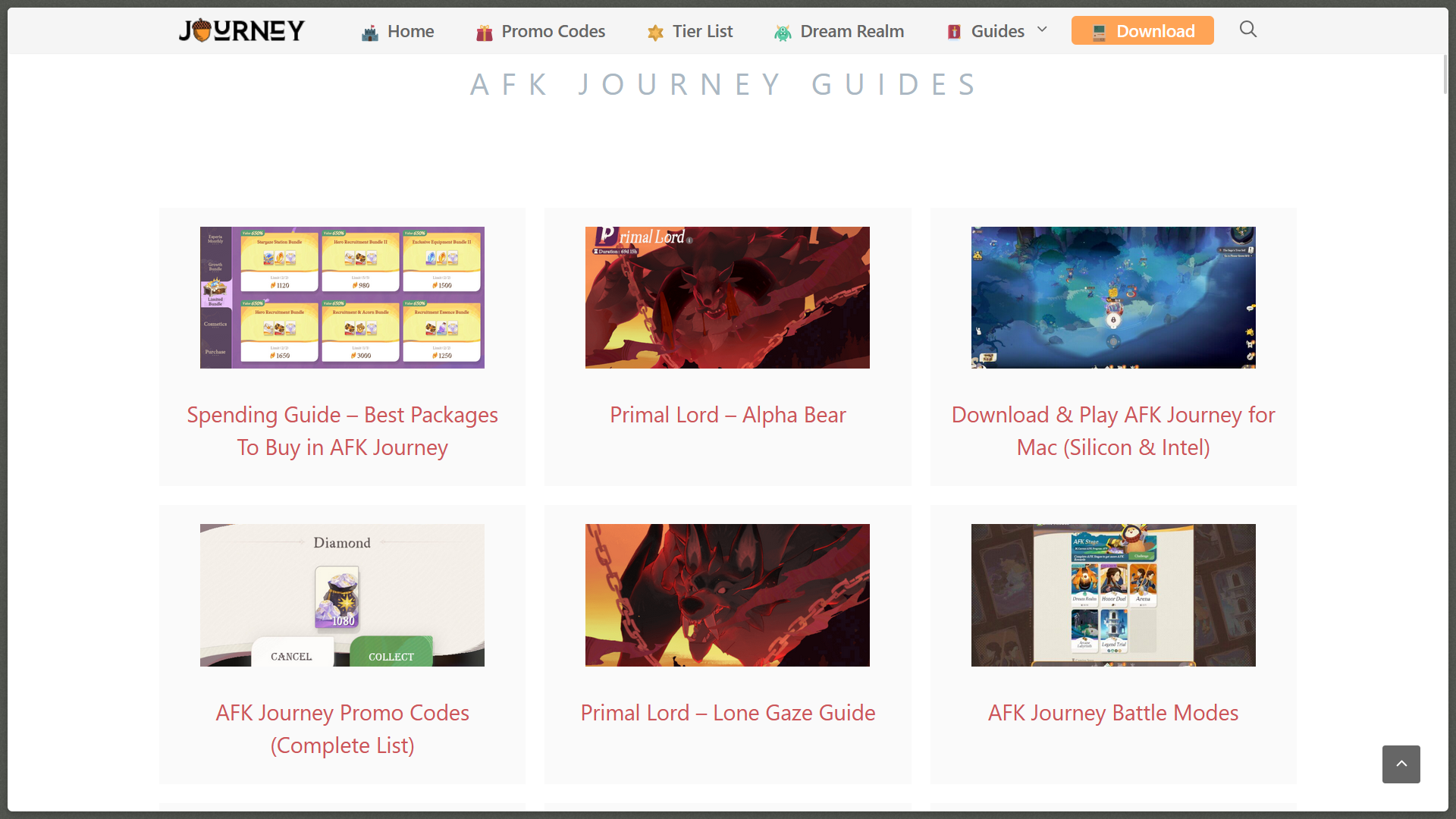Screen dimensions: 1456x819
Task: Click the Lone Gaze wolf thumbnail
Action: click(727, 595)
